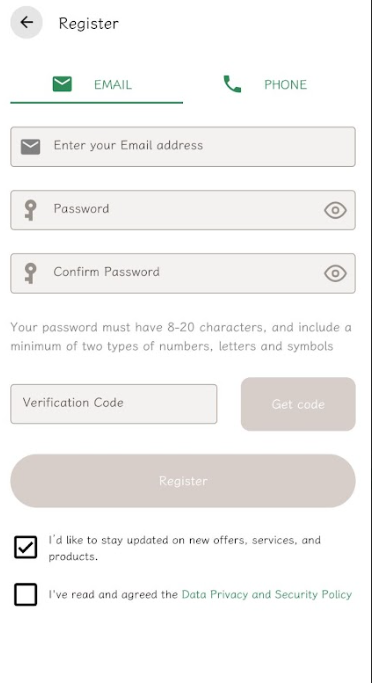Focus the Verification Code field

tap(114, 404)
